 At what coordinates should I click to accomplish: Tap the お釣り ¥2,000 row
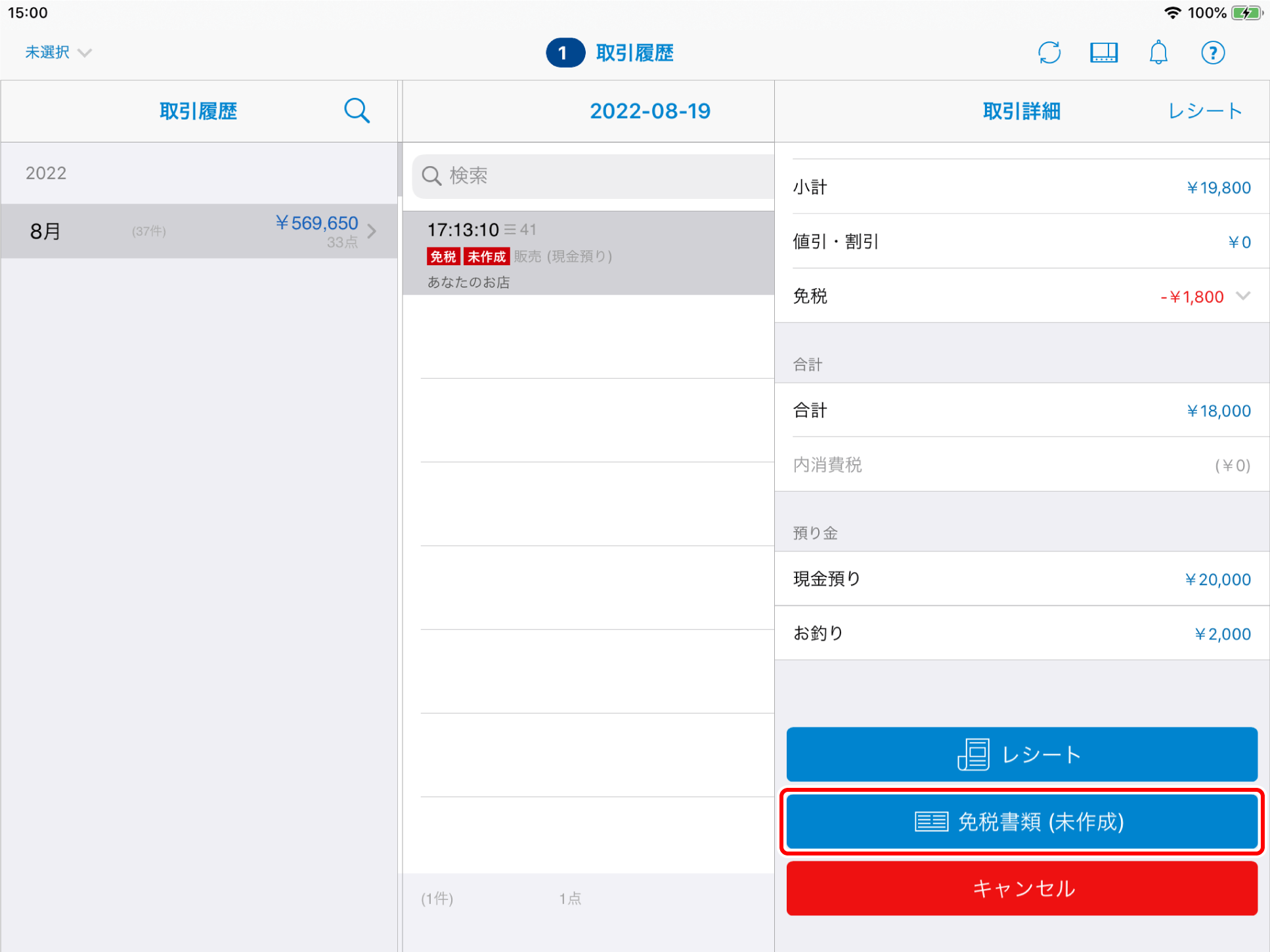coord(1022,634)
